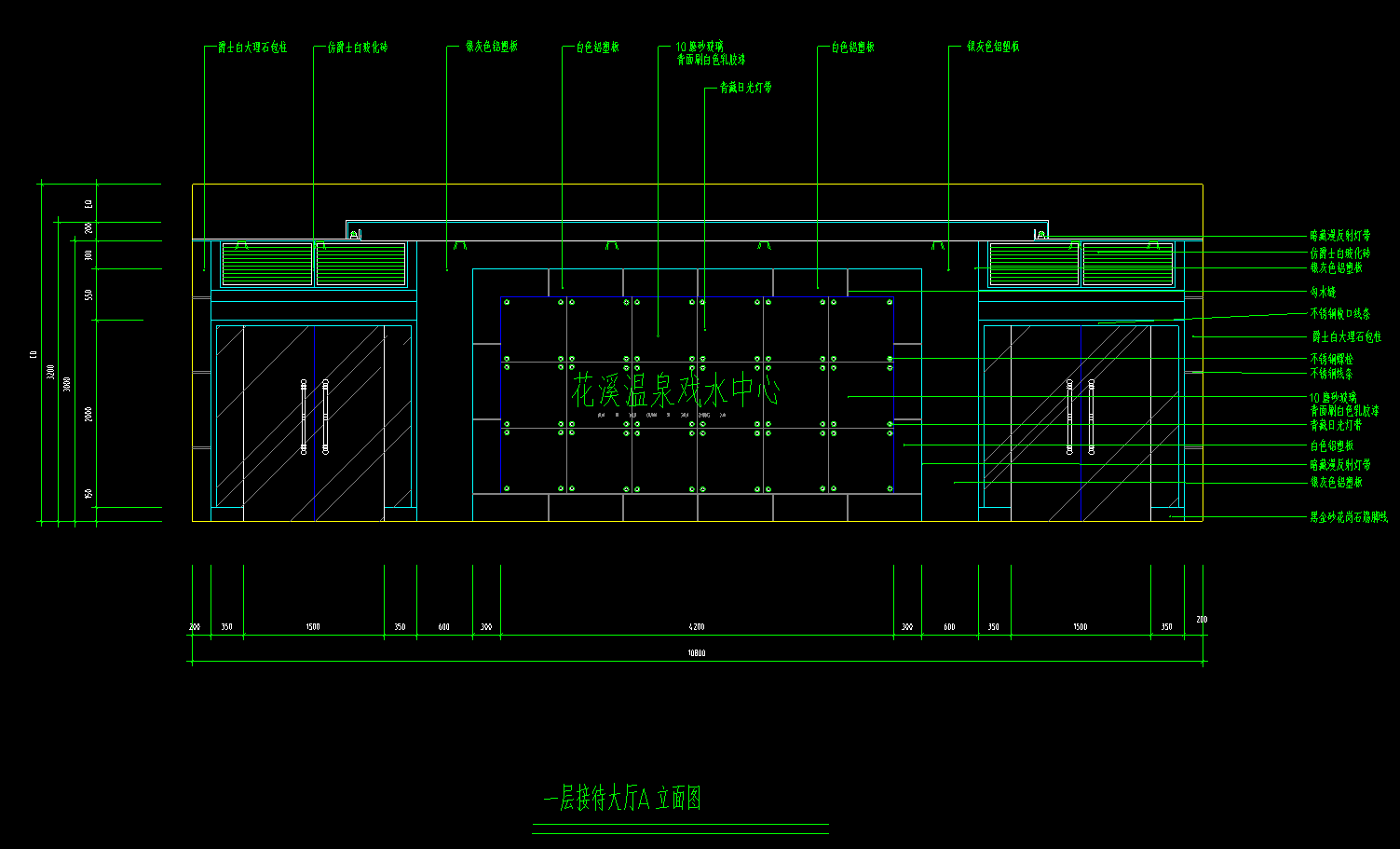Click the 黑金砂花岗石踢脚线 annotation
The height and width of the screenshot is (849, 1400).
click(1348, 517)
